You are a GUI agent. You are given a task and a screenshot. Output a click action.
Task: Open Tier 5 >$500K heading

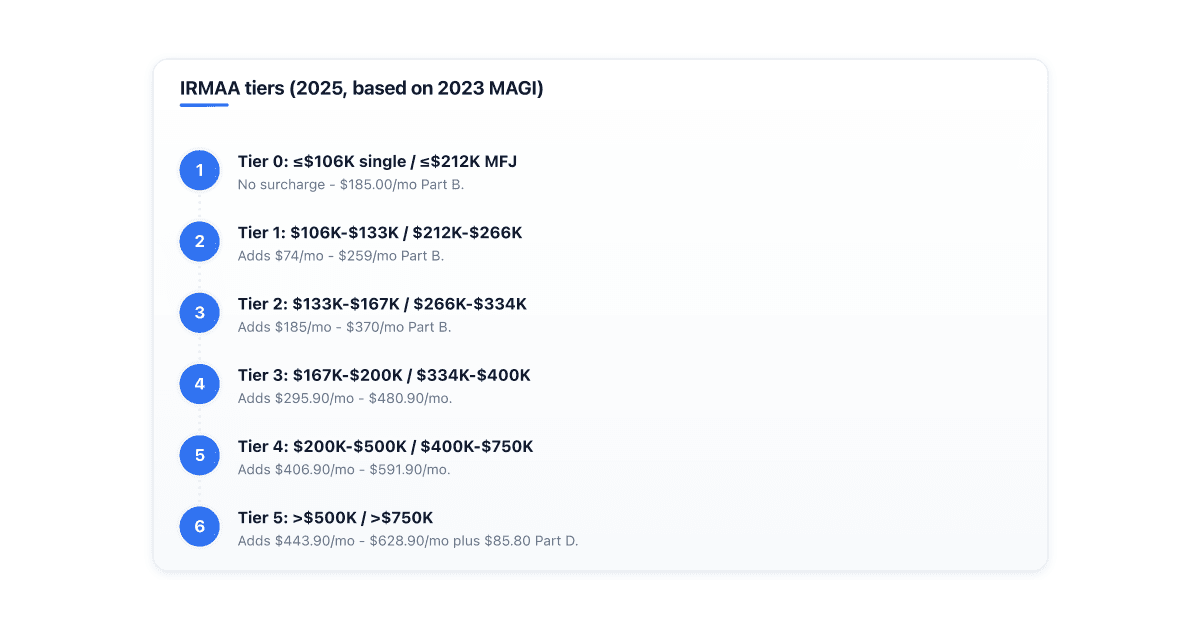tap(336, 517)
